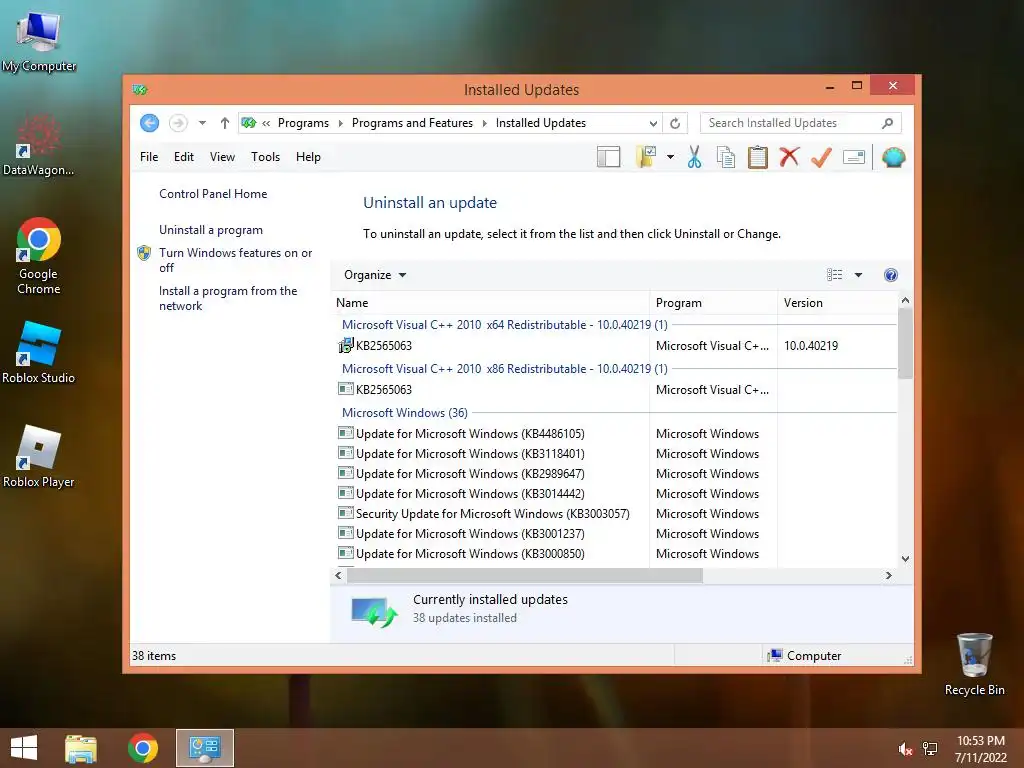Viewport: 1024px width, 768px height.
Task: Expand the address bar history dropdown
Action: [653, 123]
